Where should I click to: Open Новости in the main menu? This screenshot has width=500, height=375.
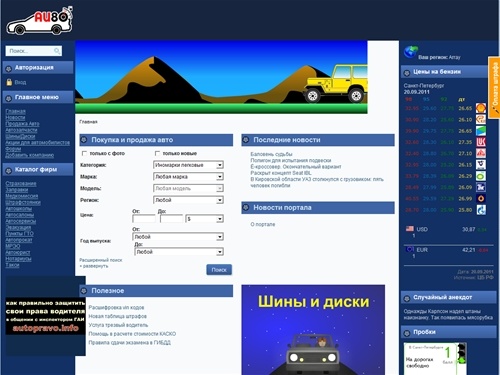click(15, 117)
